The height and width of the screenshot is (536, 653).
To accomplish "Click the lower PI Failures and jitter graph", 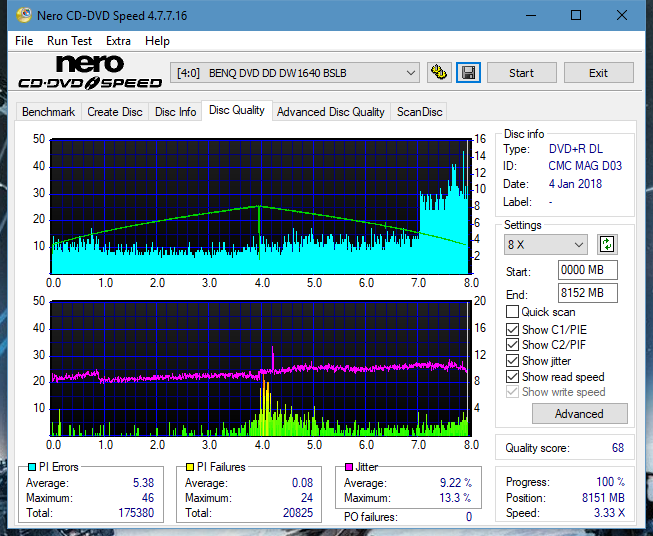I will 260,369.
